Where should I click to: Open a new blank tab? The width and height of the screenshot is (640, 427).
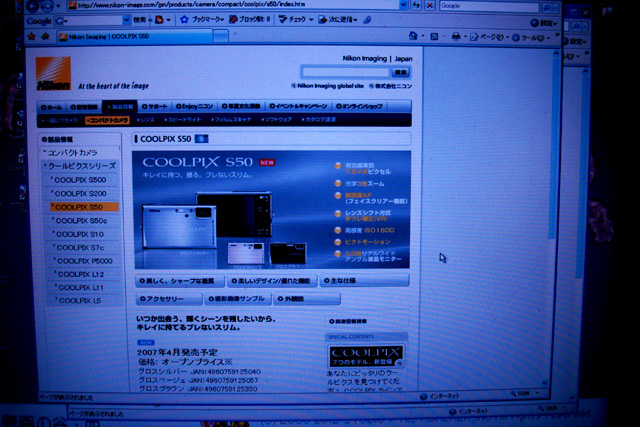pyautogui.click(x=221, y=37)
